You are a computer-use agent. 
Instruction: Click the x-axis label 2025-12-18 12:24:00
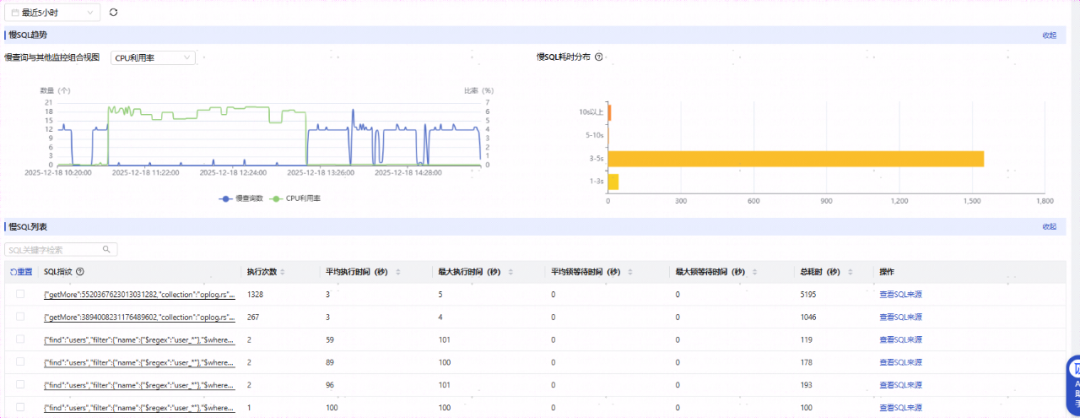232,173
